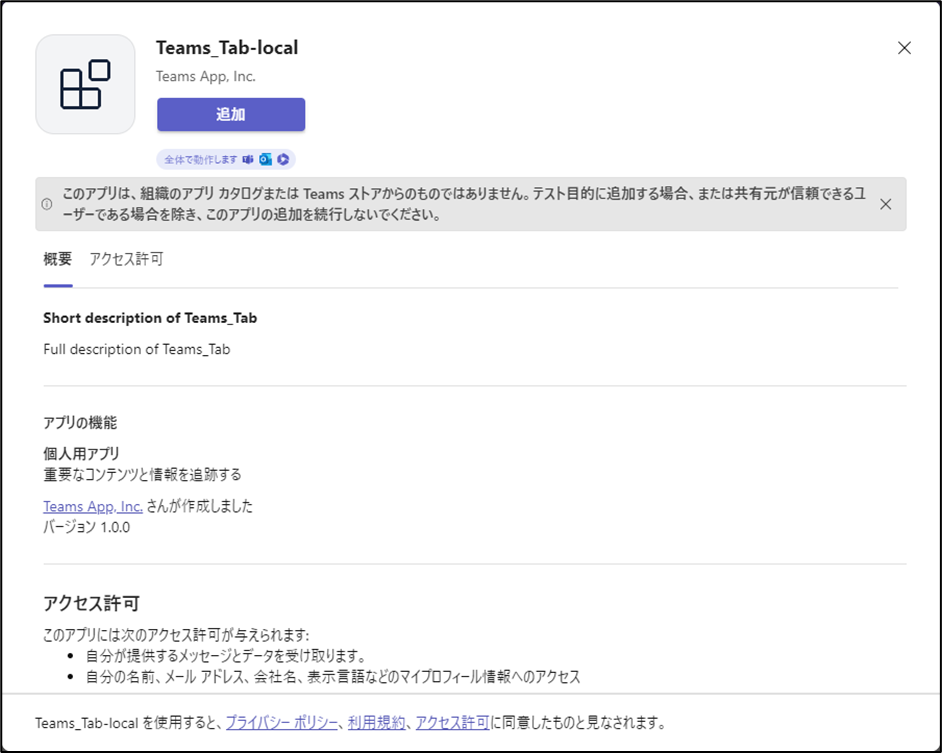Image resolution: width=942 pixels, height=753 pixels.
Task: Open the 利用規約 link
Action: [377, 723]
